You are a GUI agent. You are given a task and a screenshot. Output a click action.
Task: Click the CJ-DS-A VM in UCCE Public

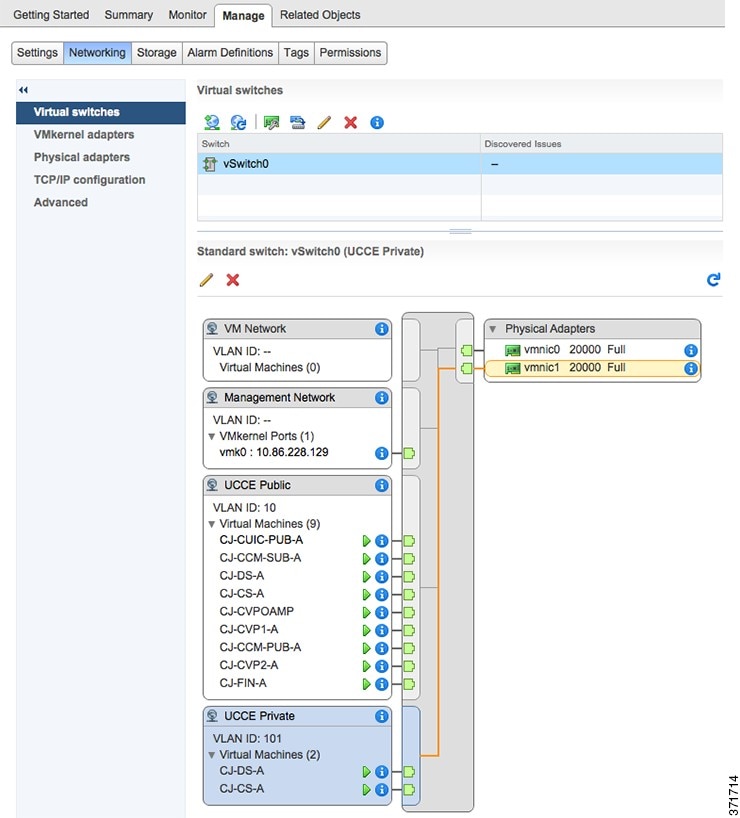coord(242,576)
